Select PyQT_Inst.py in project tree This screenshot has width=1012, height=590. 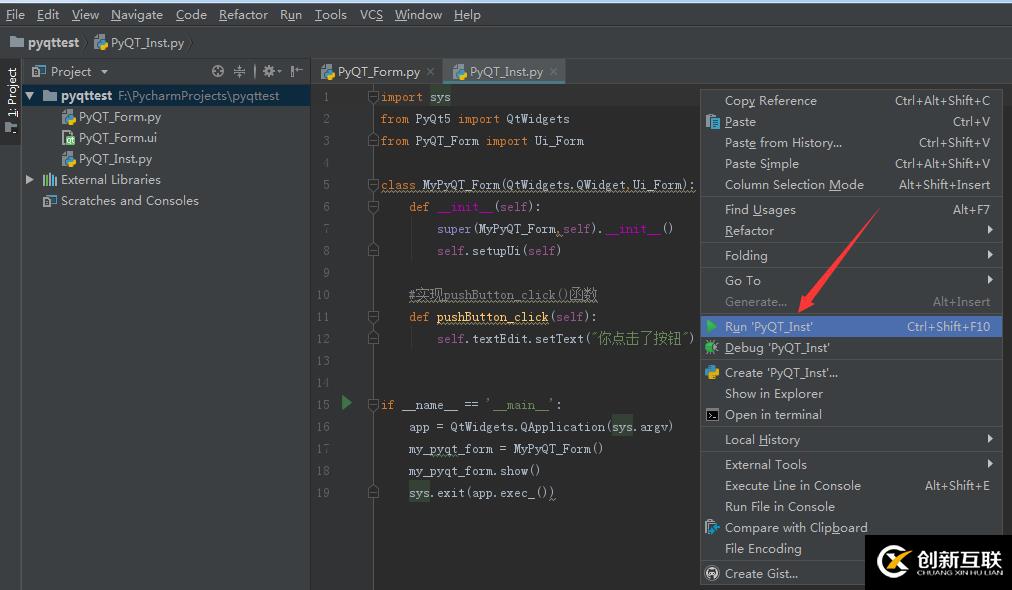pyautogui.click(x=115, y=159)
